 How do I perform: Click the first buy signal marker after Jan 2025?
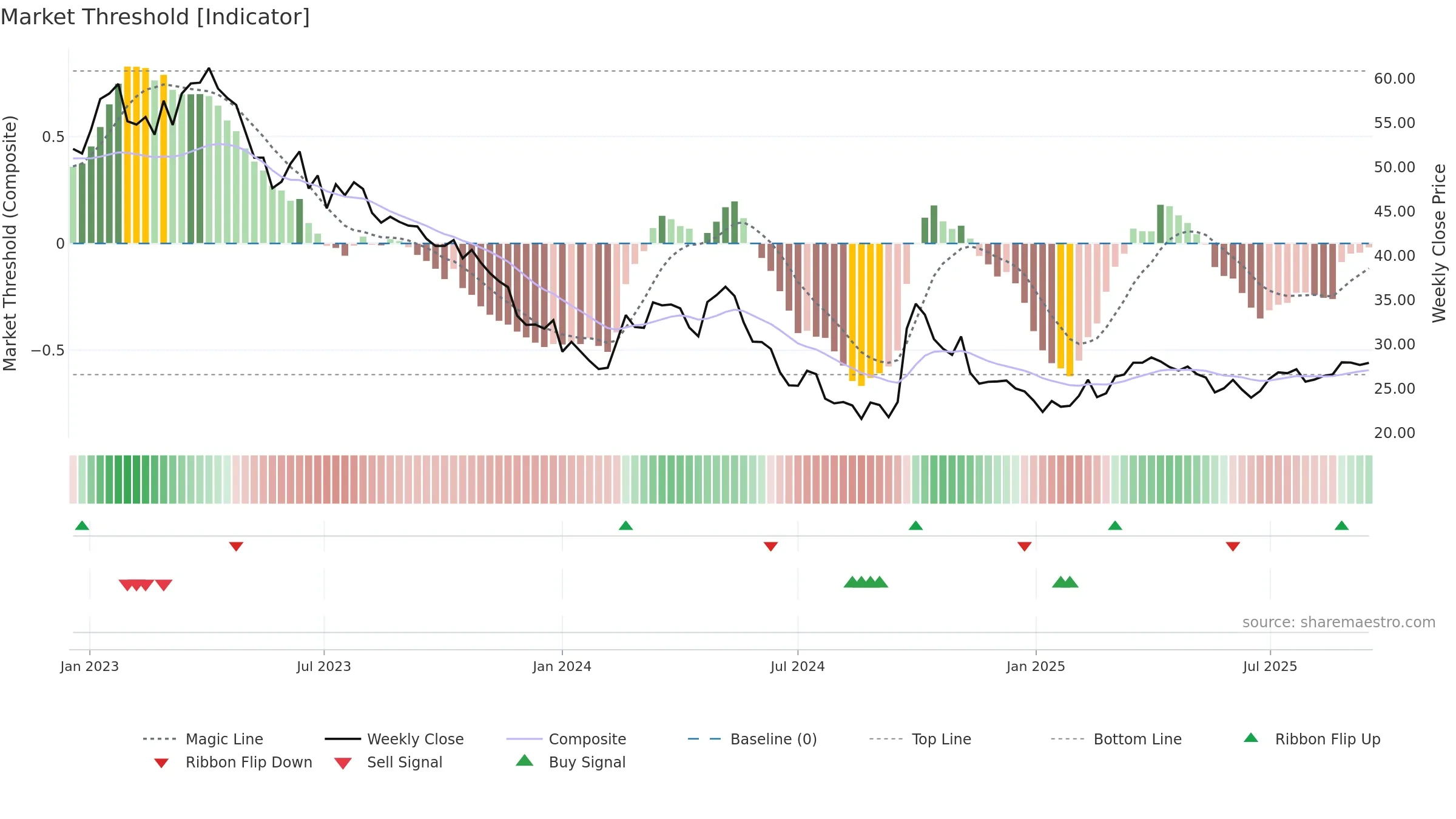pos(1060,582)
